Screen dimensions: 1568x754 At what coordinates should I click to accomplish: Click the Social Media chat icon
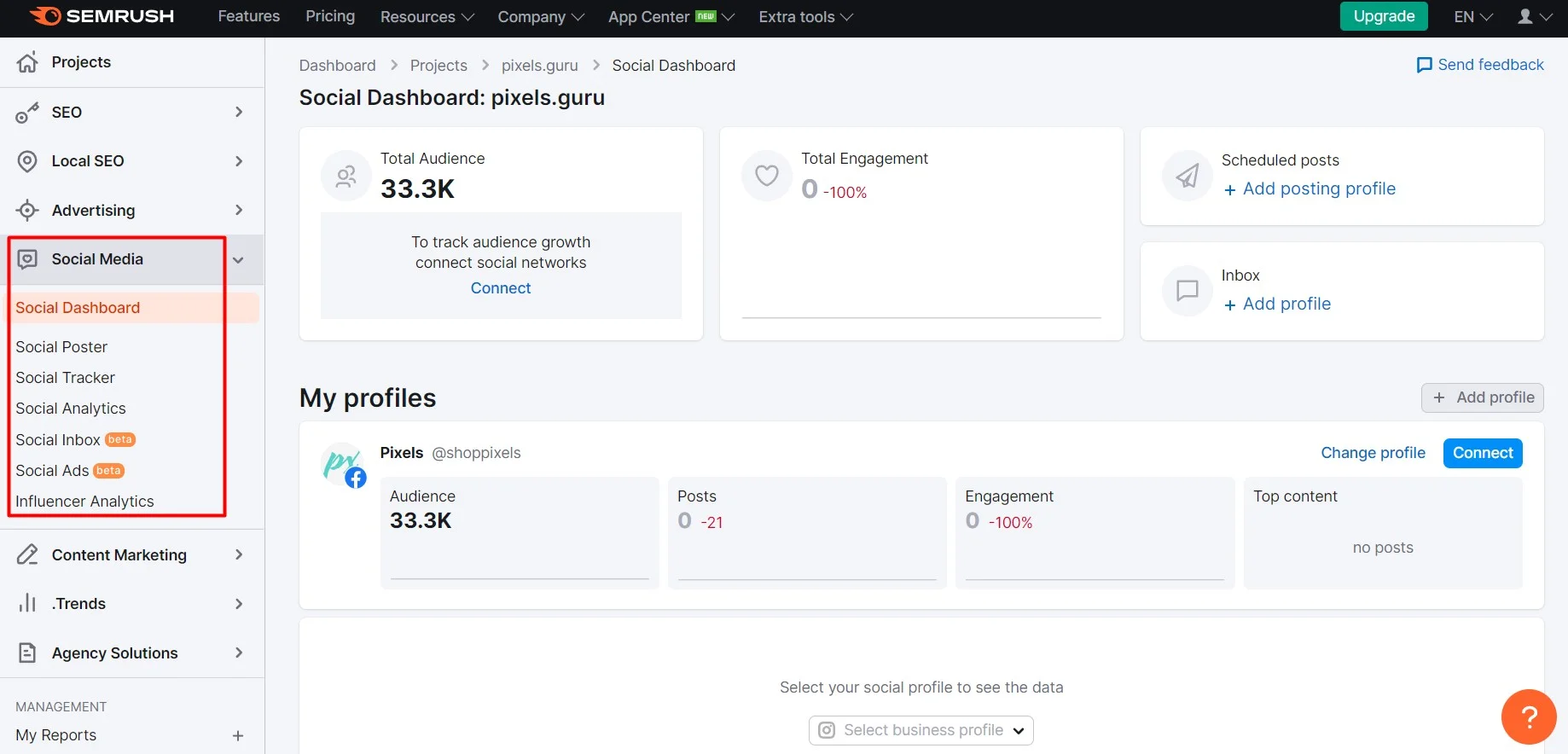pyautogui.click(x=27, y=259)
